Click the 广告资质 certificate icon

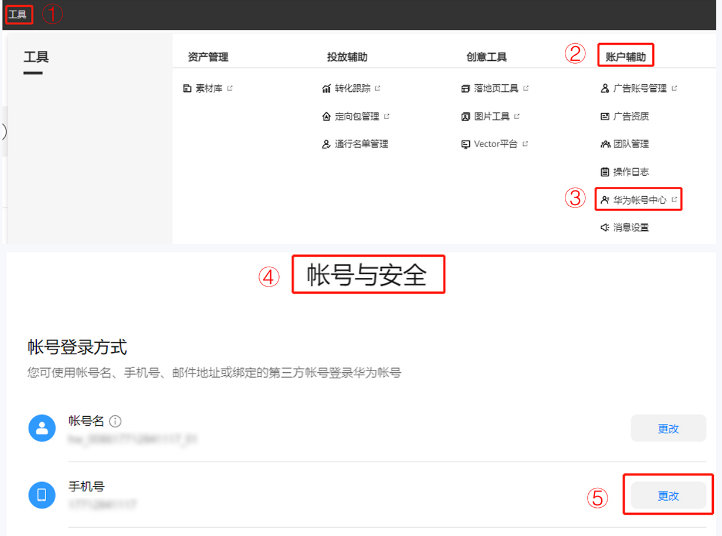(605, 117)
